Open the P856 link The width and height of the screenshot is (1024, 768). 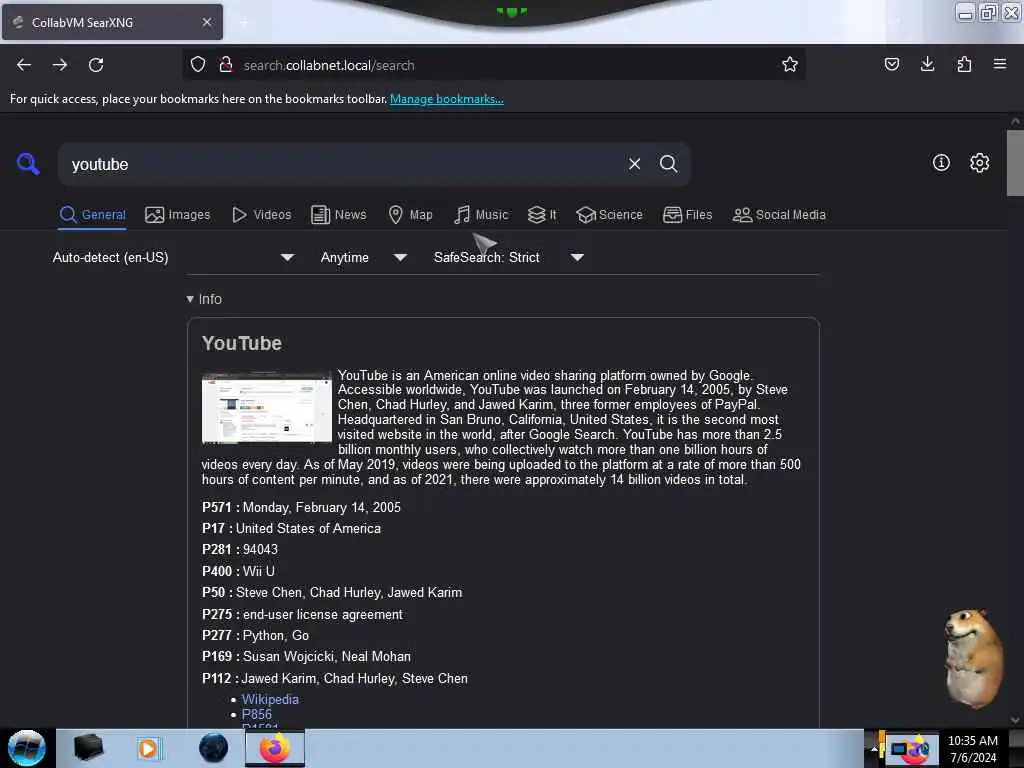point(257,714)
